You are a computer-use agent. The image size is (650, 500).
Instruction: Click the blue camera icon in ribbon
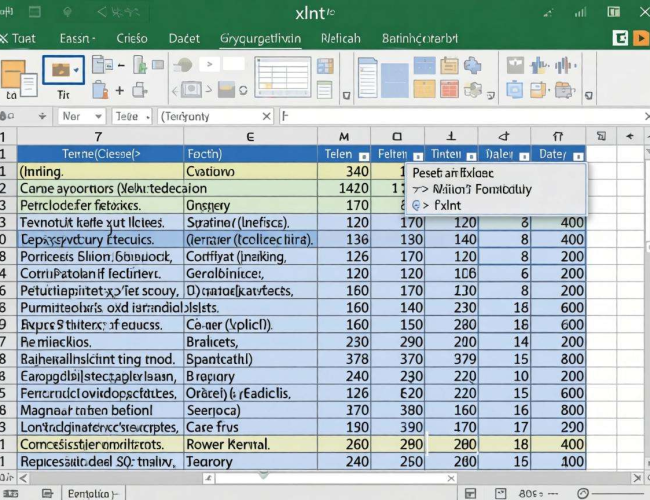(514, 90)
